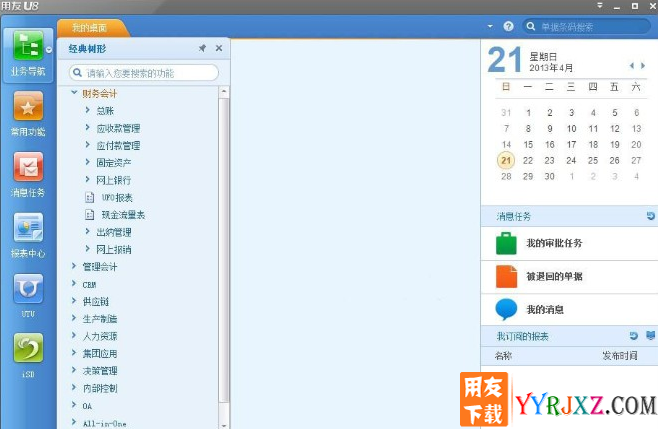This screenshot has width=658, height=429.
Task: Refresh the 消息任务 section
Action: (650, 216)
